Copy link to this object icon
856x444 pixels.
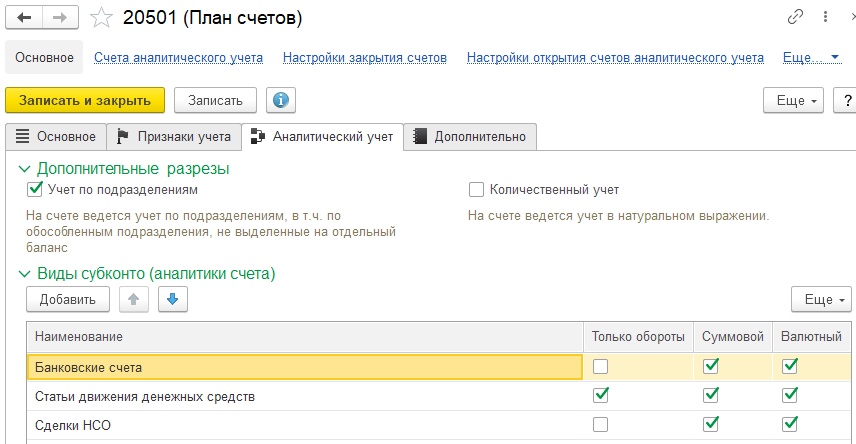pos(797,18)
